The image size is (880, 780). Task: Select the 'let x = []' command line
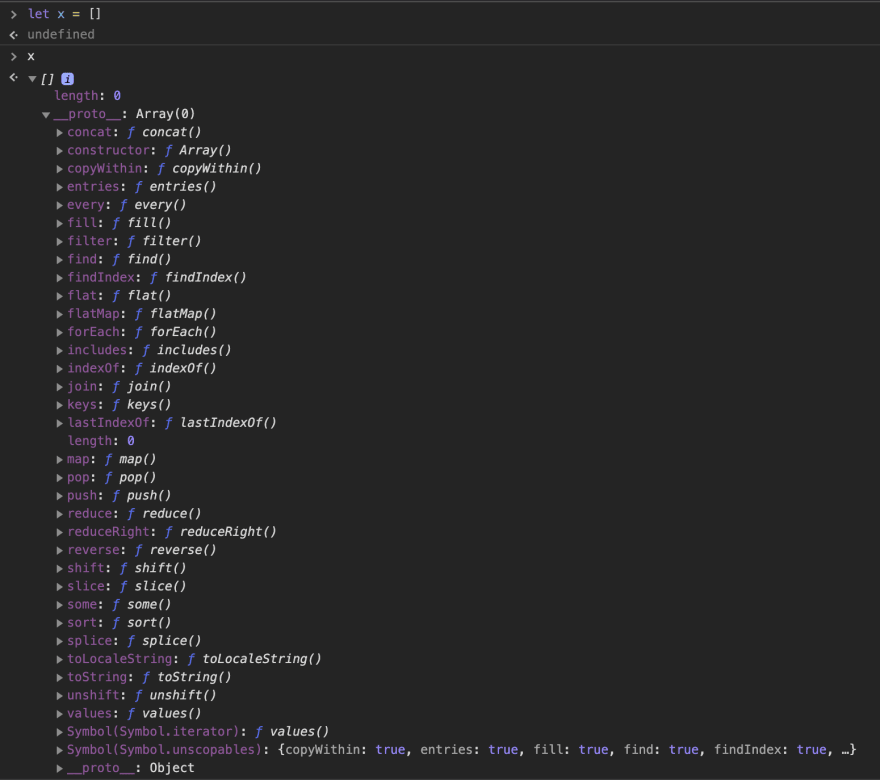(65, 13)
